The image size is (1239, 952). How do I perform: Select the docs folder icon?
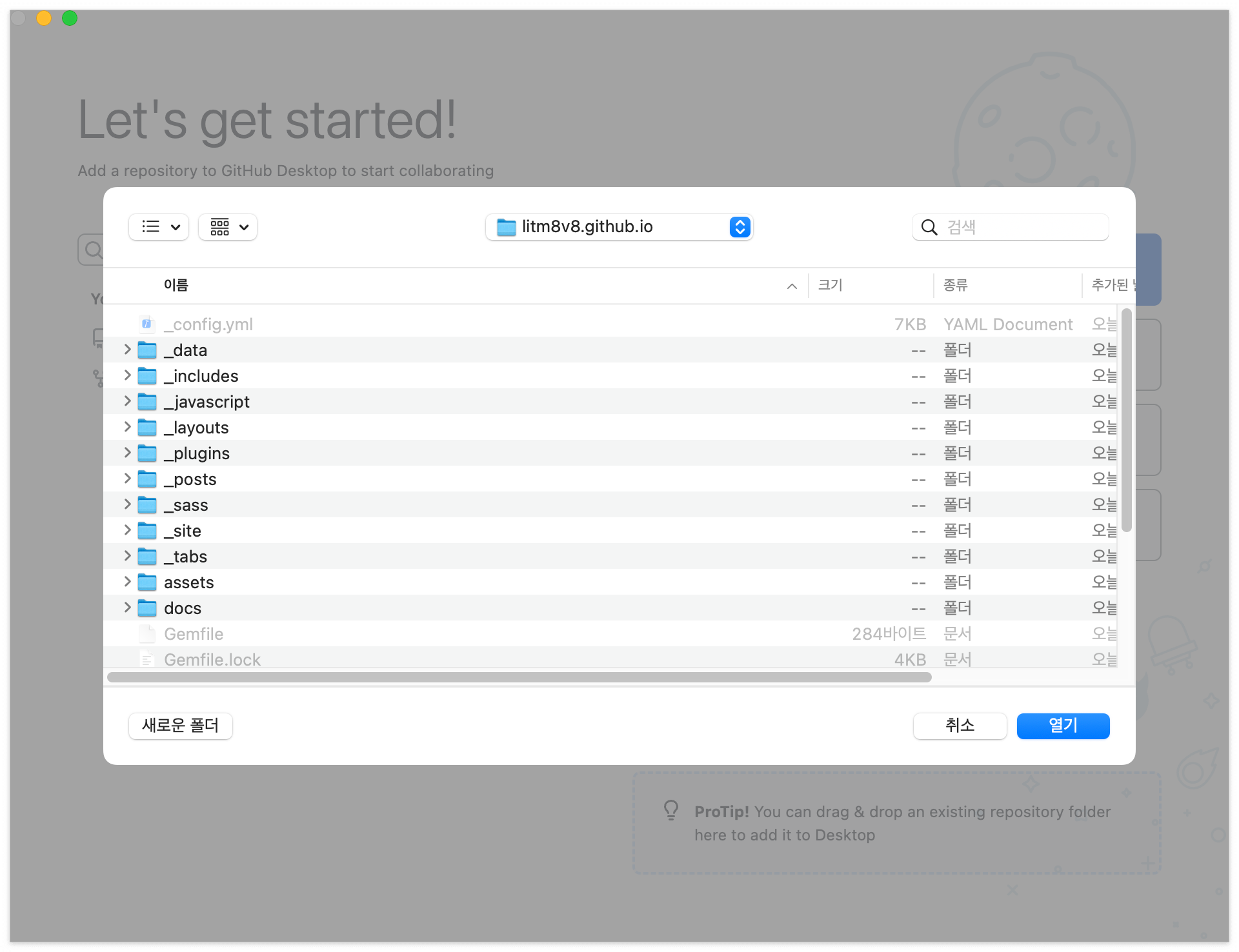click(147, 608)
